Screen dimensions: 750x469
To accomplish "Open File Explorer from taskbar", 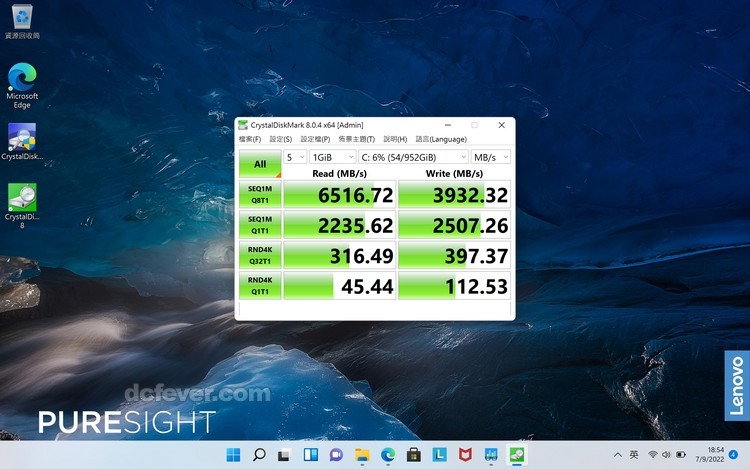I will tap(362, 455).
